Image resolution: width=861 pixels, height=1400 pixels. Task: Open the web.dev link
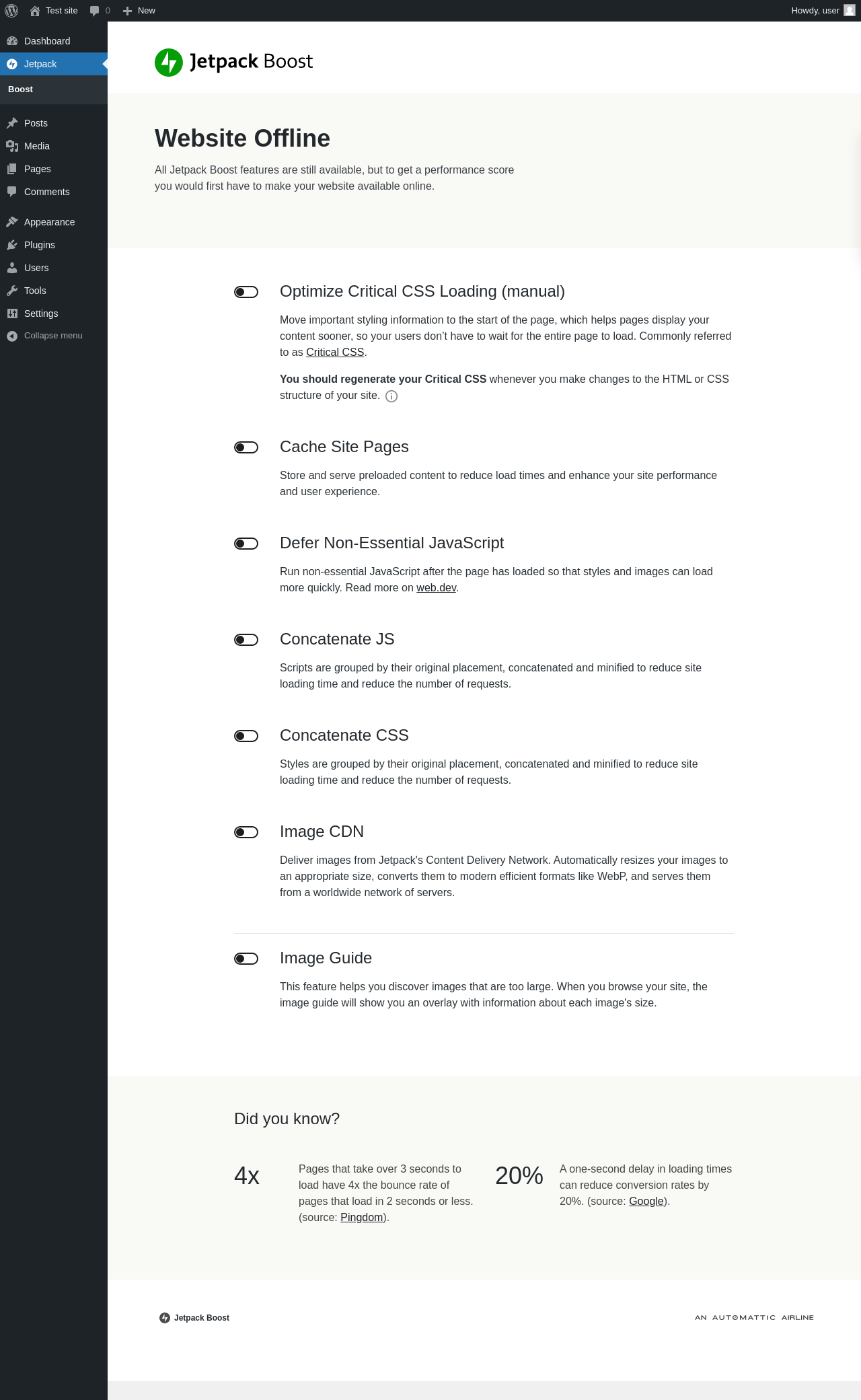point(436,588)
